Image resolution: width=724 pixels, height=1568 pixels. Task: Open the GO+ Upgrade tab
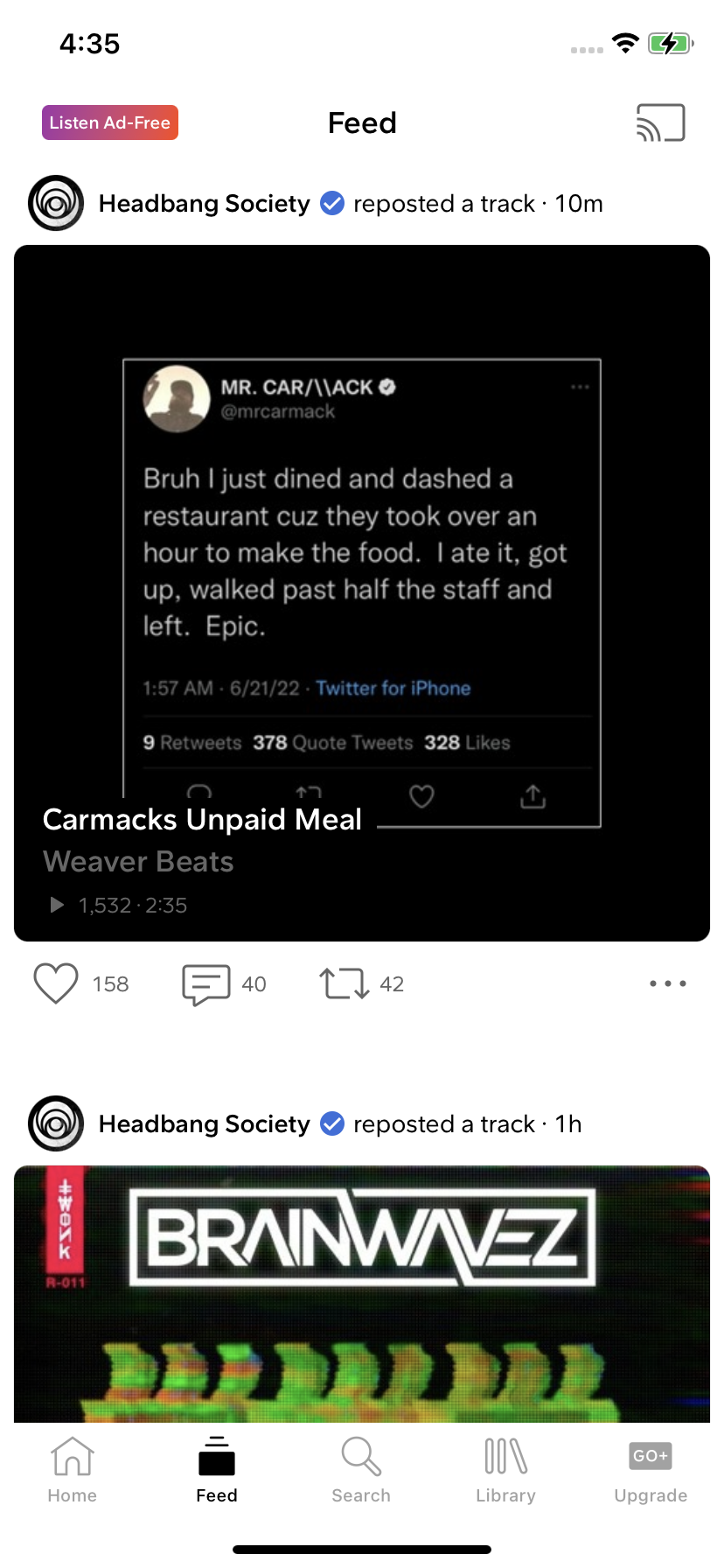651,1470
